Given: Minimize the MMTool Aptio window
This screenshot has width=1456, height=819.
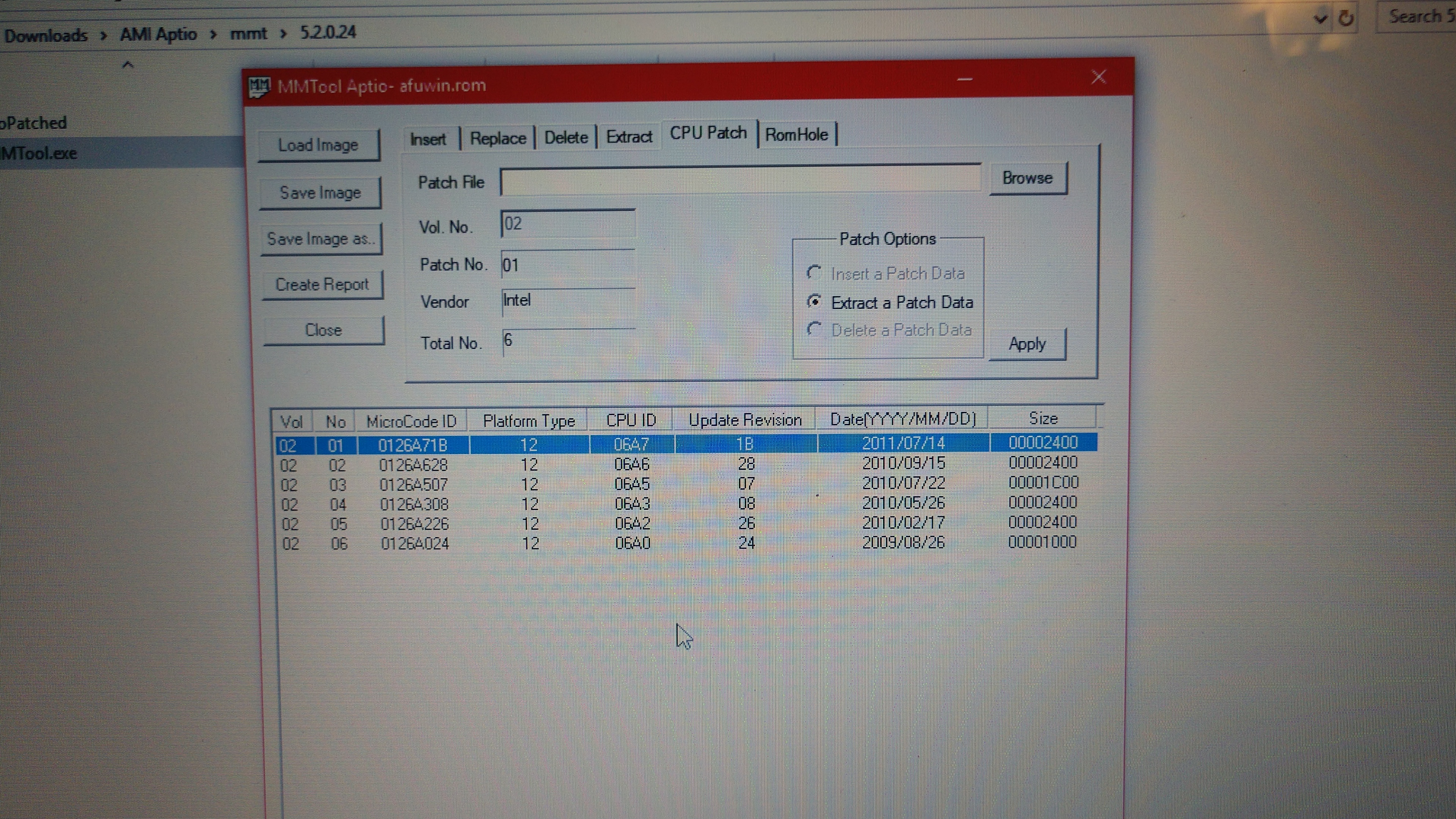Looking at the screenshot, I should pyautogui.click(x=965, y=79).
